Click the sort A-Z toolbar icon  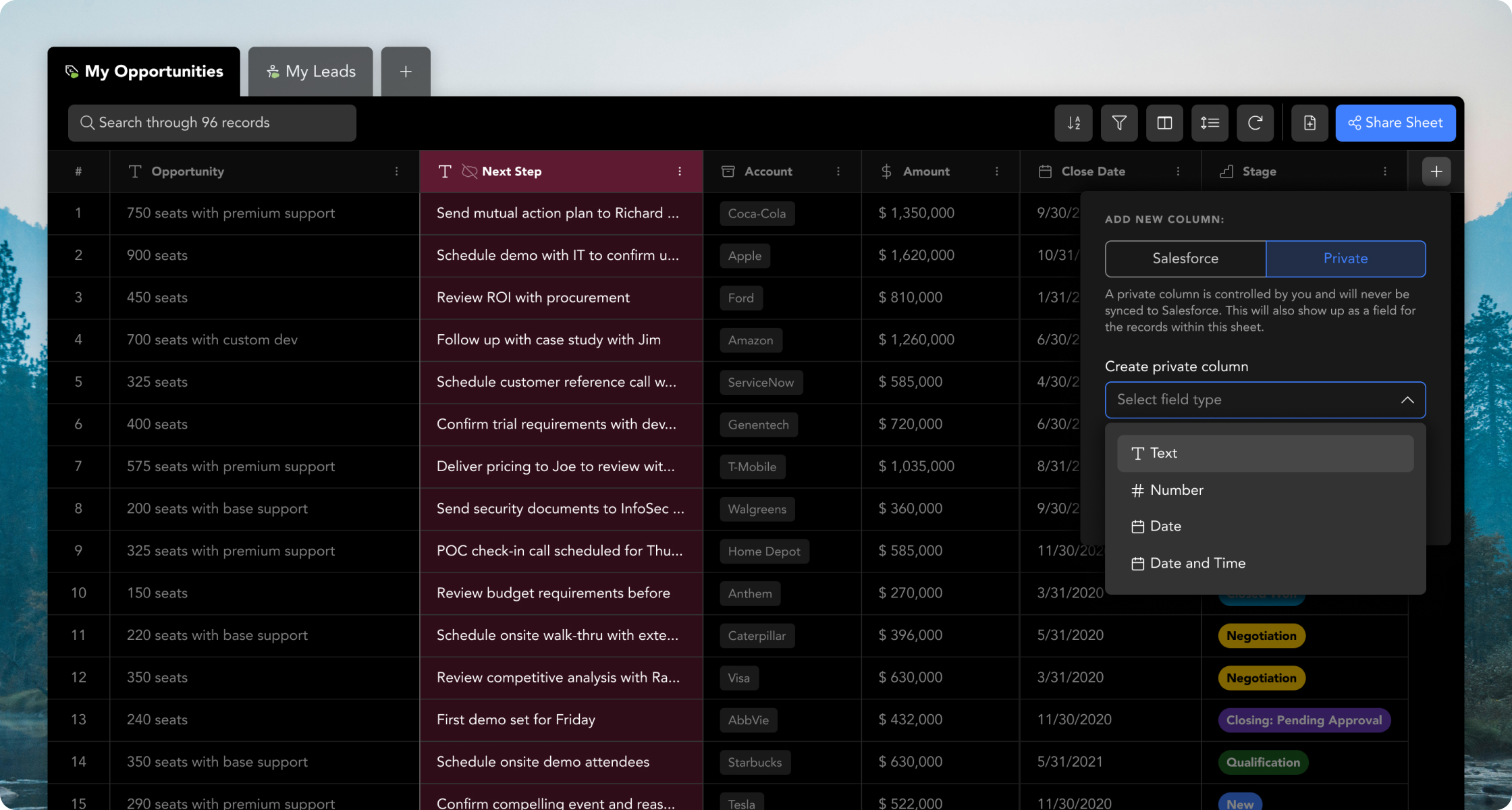[x=1073, y=123]
